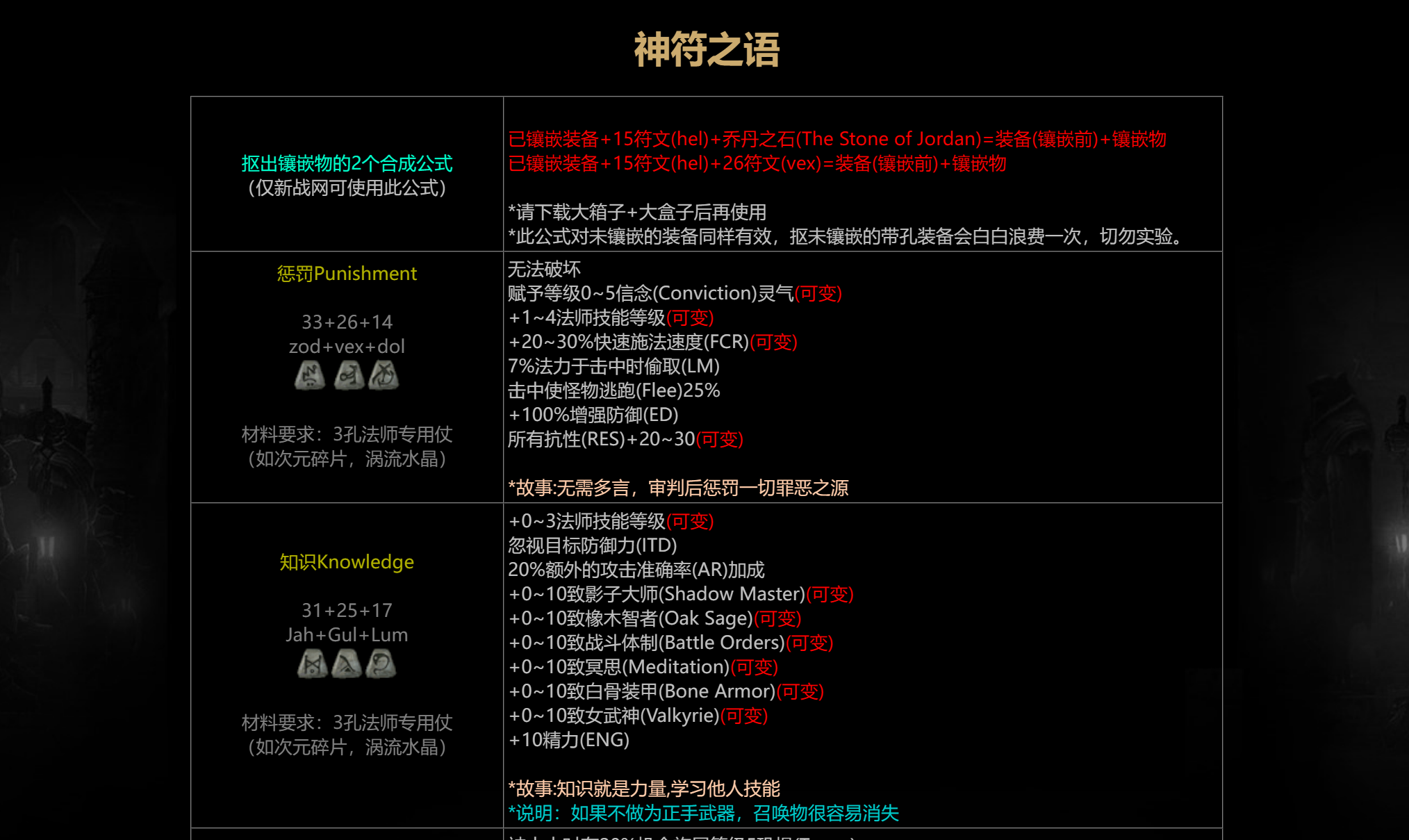Click the Gul rune icon
The height and width of the screenshot is (840, 1409).
347,664
